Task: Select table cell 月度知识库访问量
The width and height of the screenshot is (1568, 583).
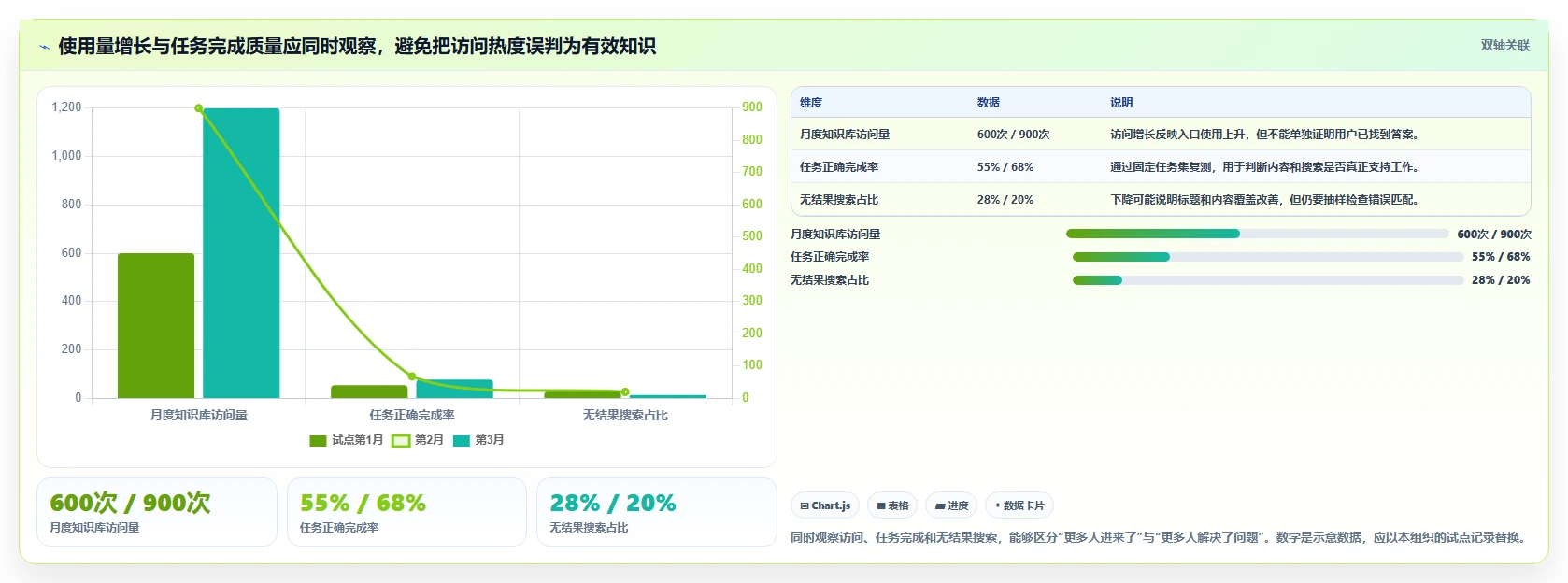Action: coord(845,135)
